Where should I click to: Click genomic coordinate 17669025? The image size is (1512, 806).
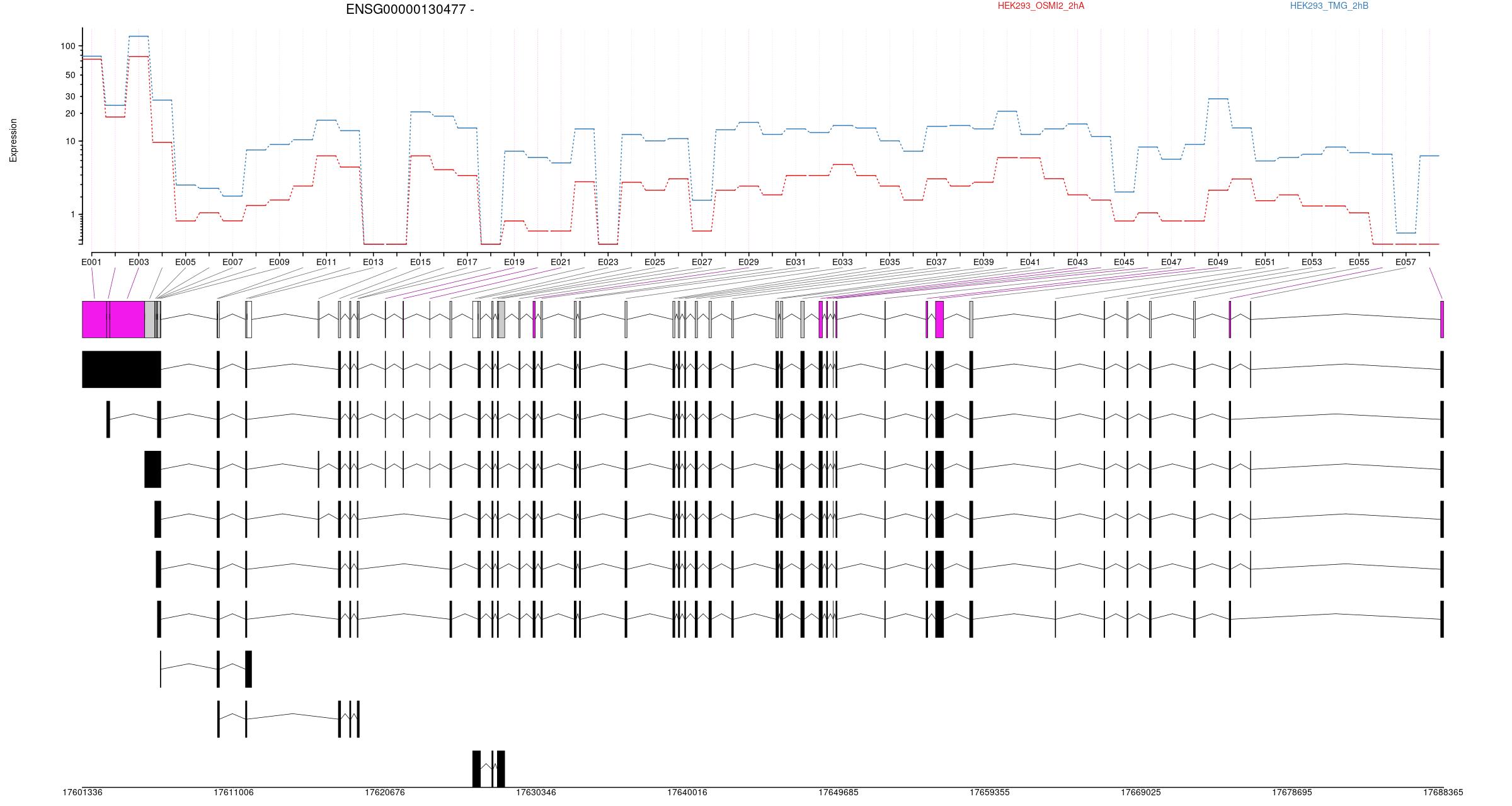[x=1141, y=792]
